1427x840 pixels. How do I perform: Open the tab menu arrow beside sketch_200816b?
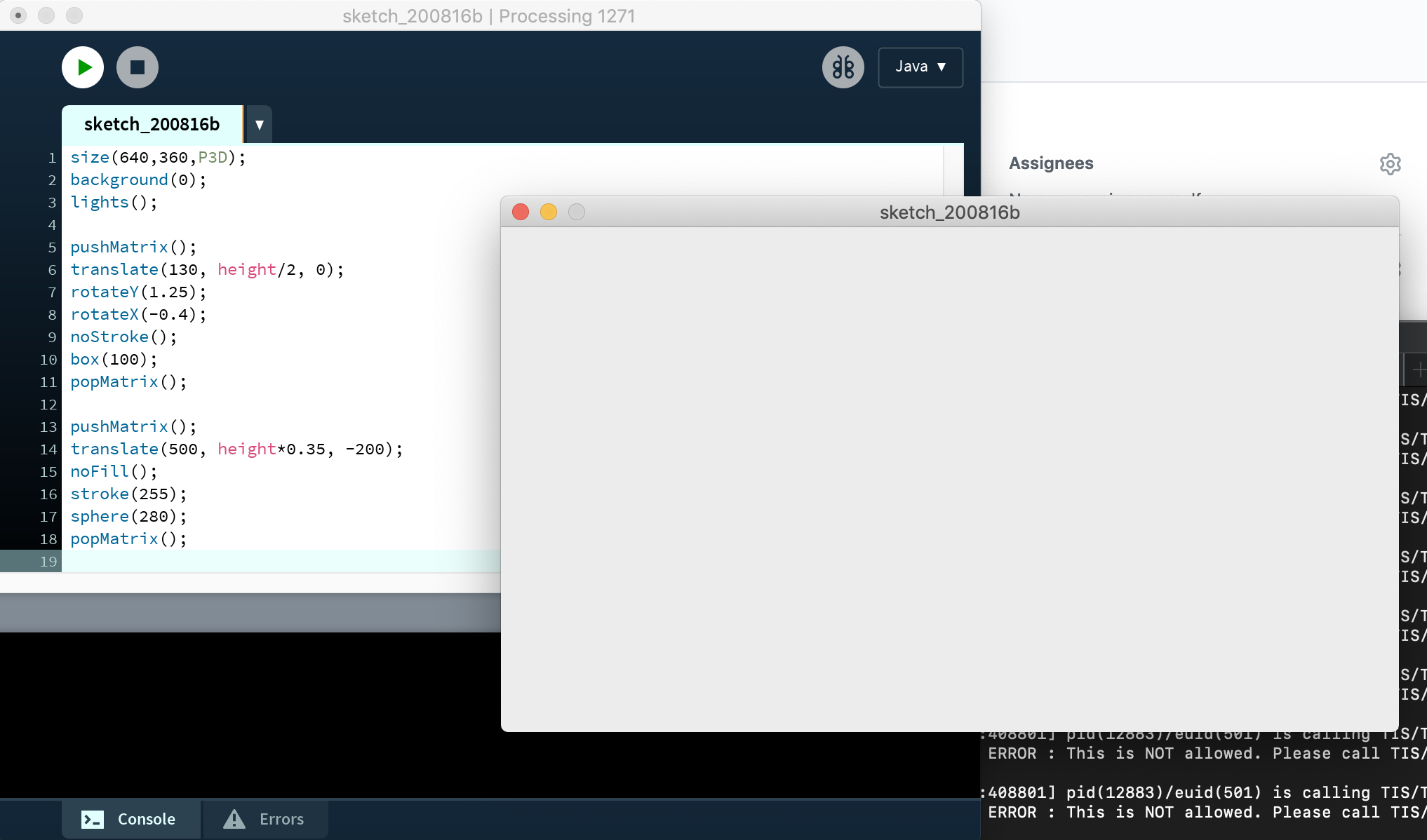[x=260, y=125]
